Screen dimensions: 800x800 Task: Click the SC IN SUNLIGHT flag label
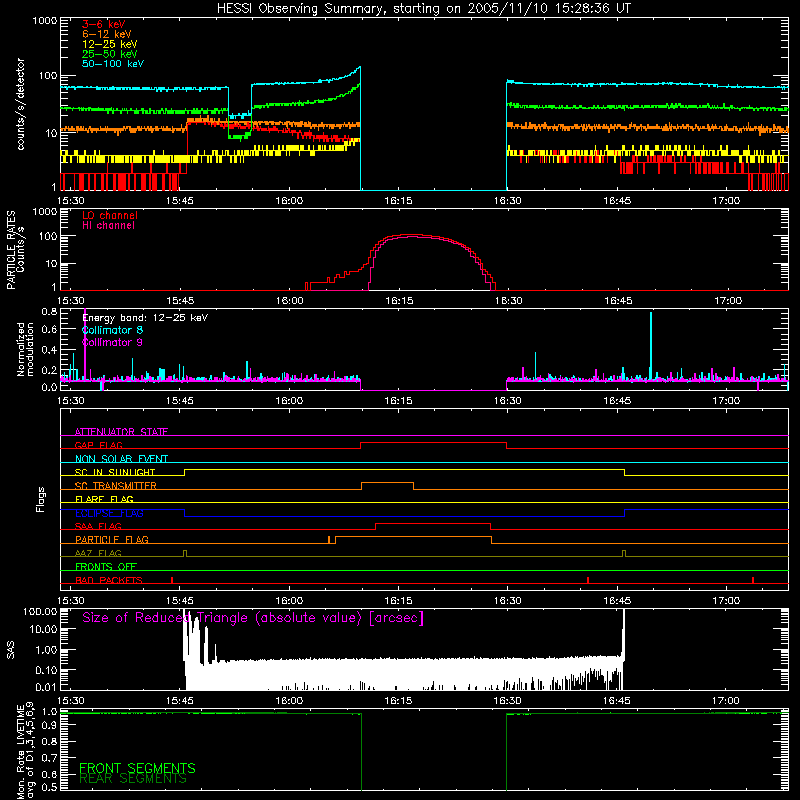tap(115, 472)
